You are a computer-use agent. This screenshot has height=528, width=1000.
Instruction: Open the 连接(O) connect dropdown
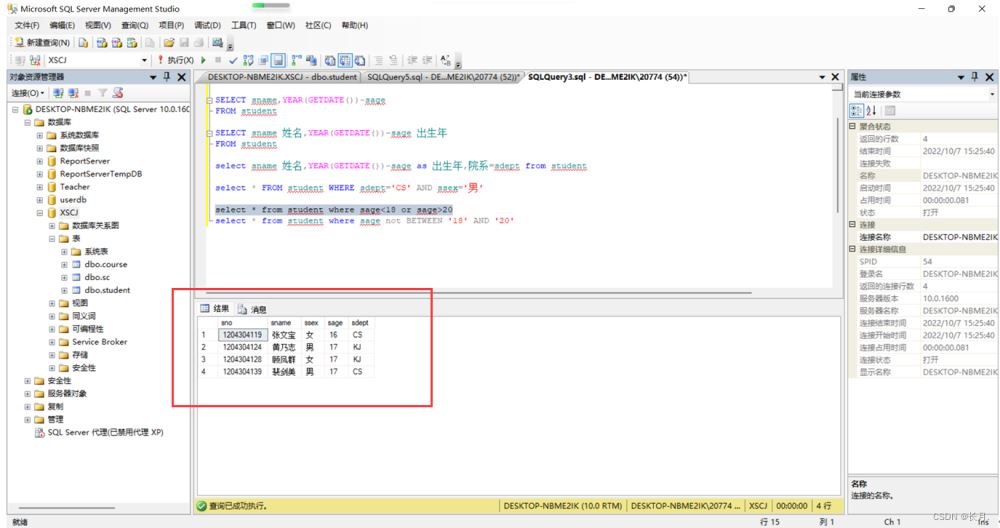(x=28, y=93)
